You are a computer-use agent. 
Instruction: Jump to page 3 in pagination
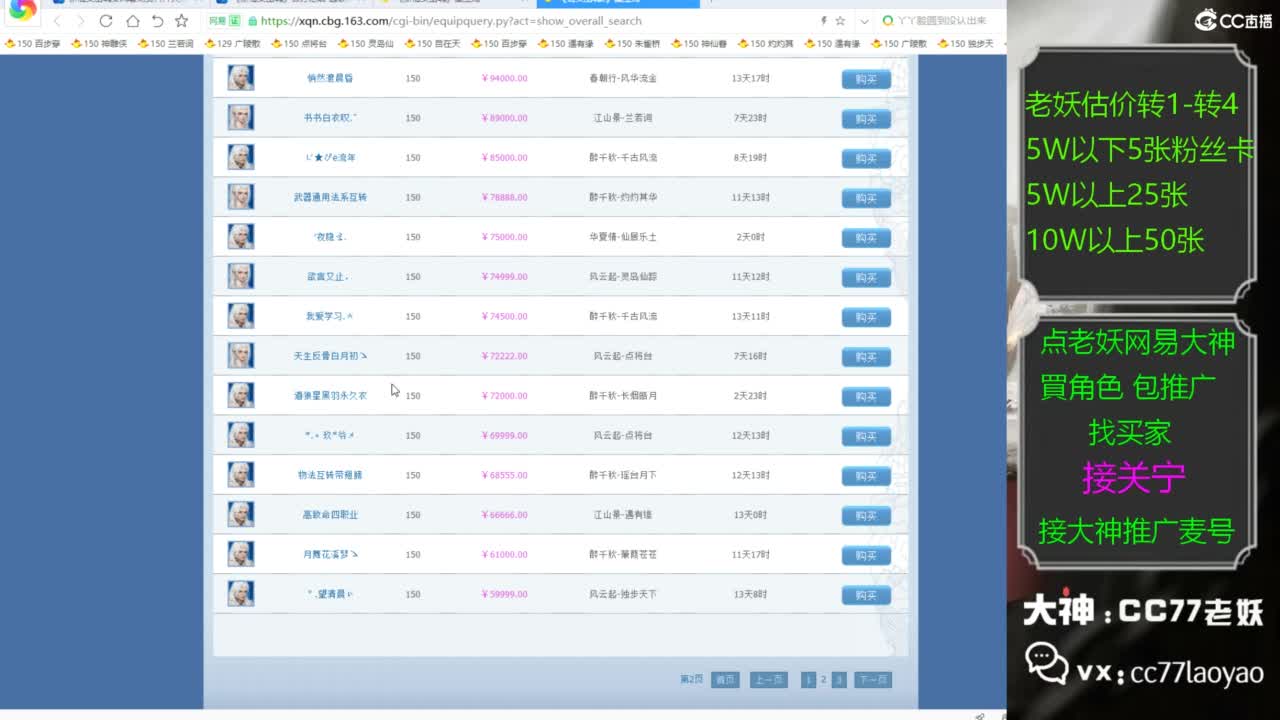pos(839,680)
